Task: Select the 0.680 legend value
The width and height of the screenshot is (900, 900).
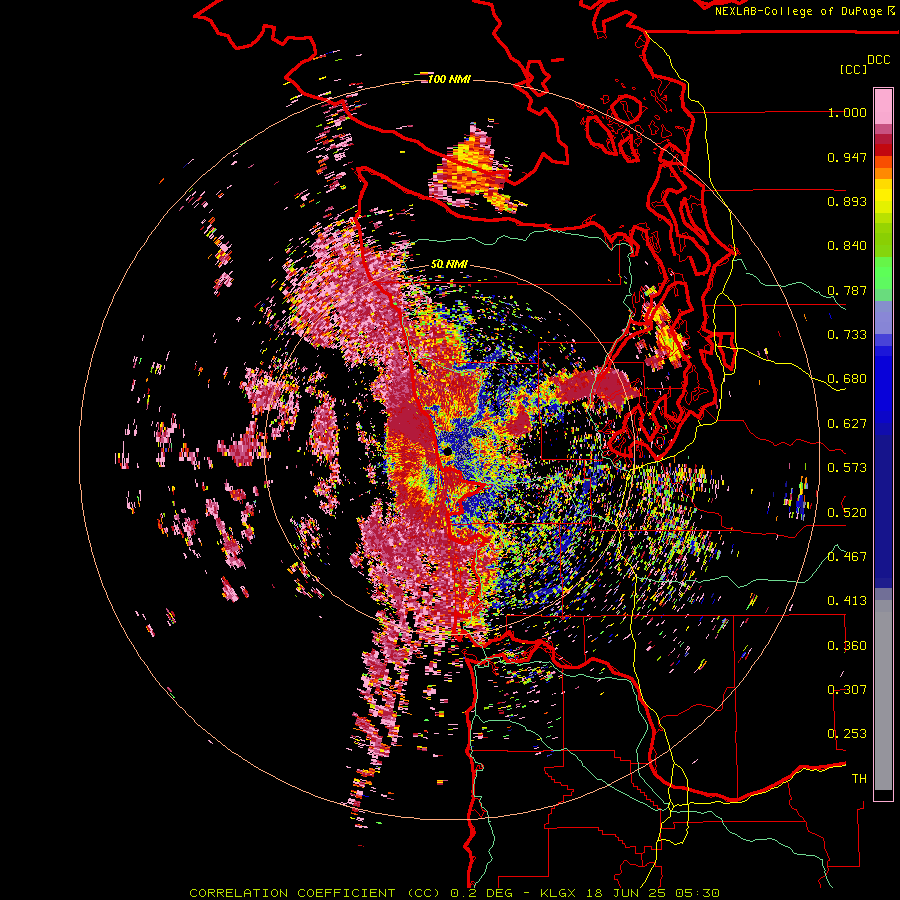Action: 847,379
